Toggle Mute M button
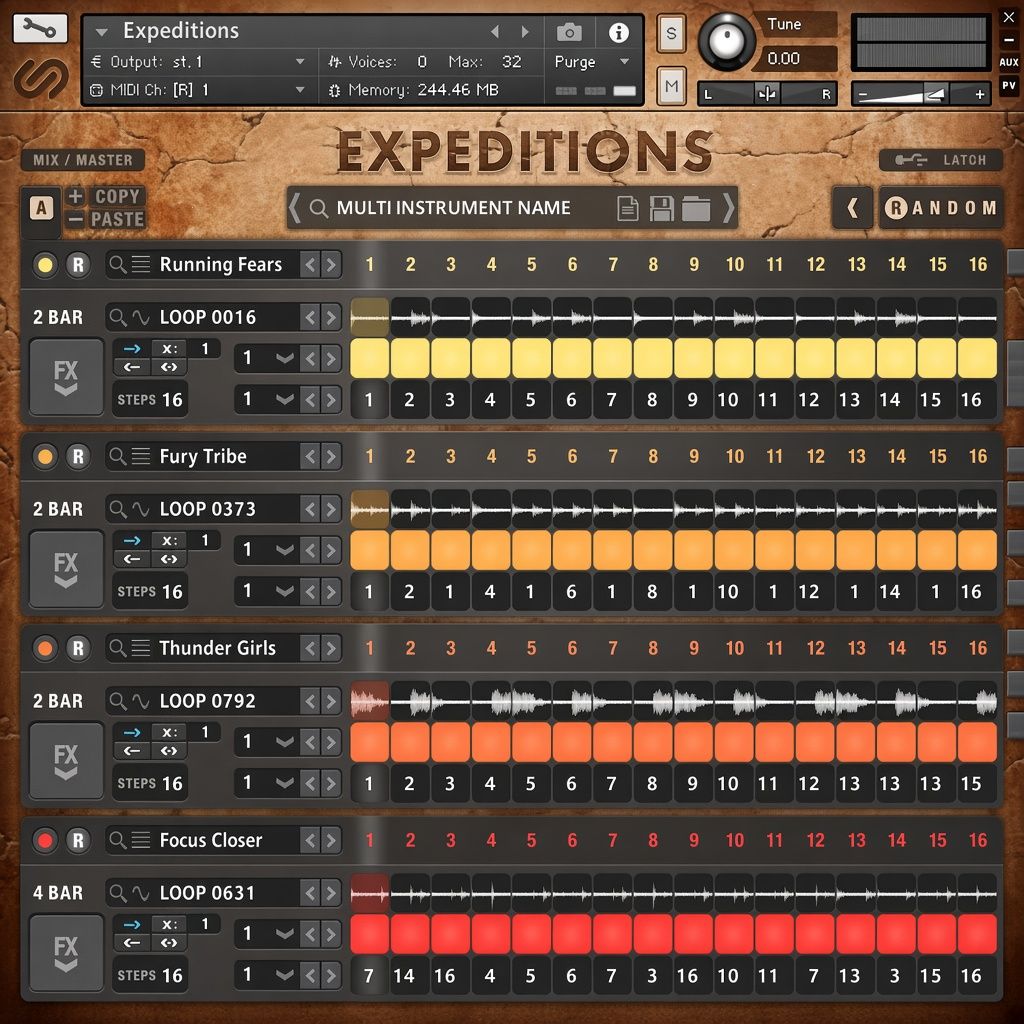 point(671,86)
